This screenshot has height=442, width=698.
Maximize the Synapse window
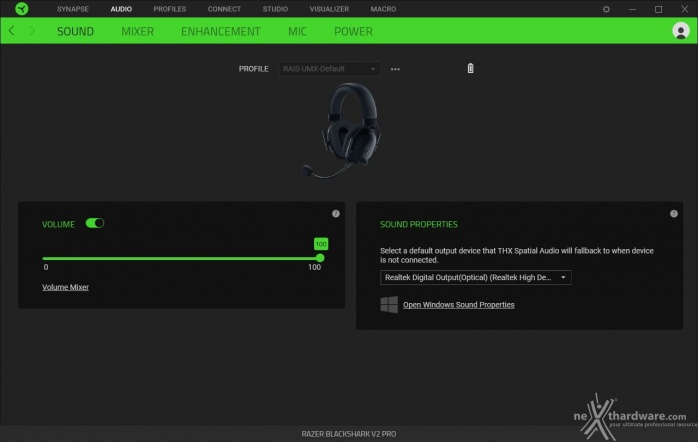pos(658,9)
